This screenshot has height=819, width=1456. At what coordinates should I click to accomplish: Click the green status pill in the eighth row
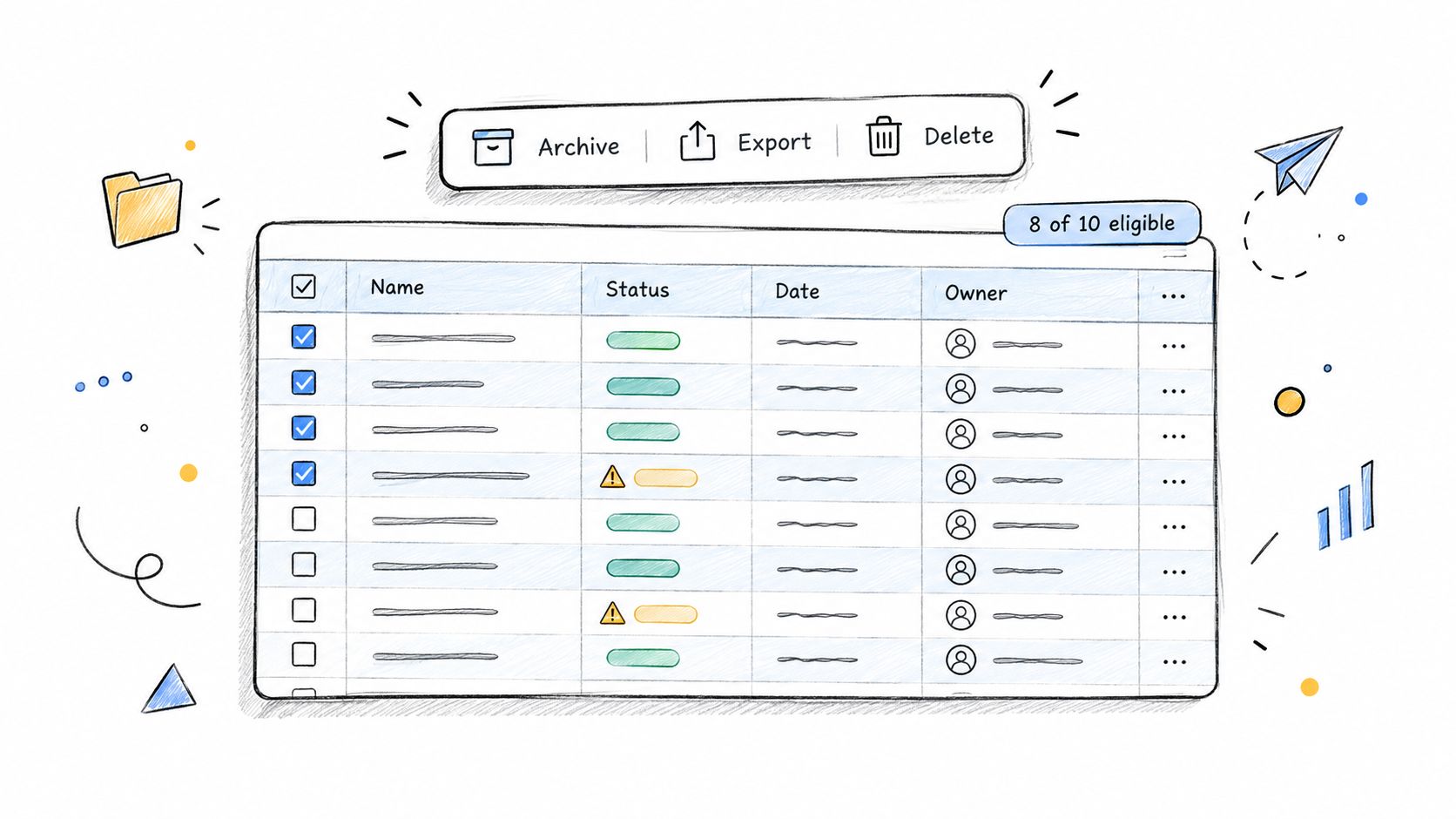click(643, 658)
